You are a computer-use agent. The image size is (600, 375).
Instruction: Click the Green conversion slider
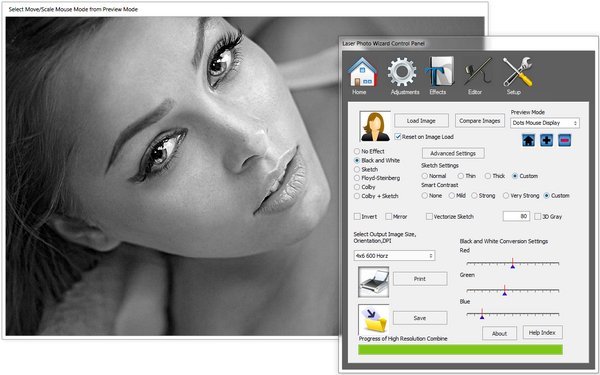[x=513, y=290]
